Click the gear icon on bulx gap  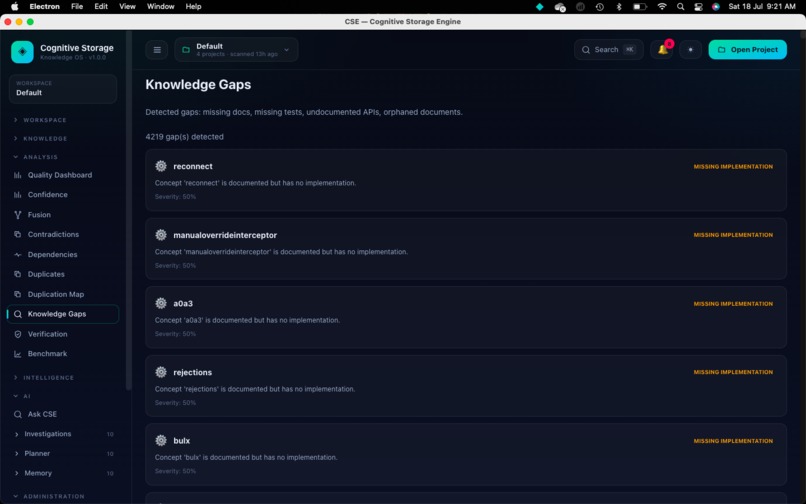point(161,441)
